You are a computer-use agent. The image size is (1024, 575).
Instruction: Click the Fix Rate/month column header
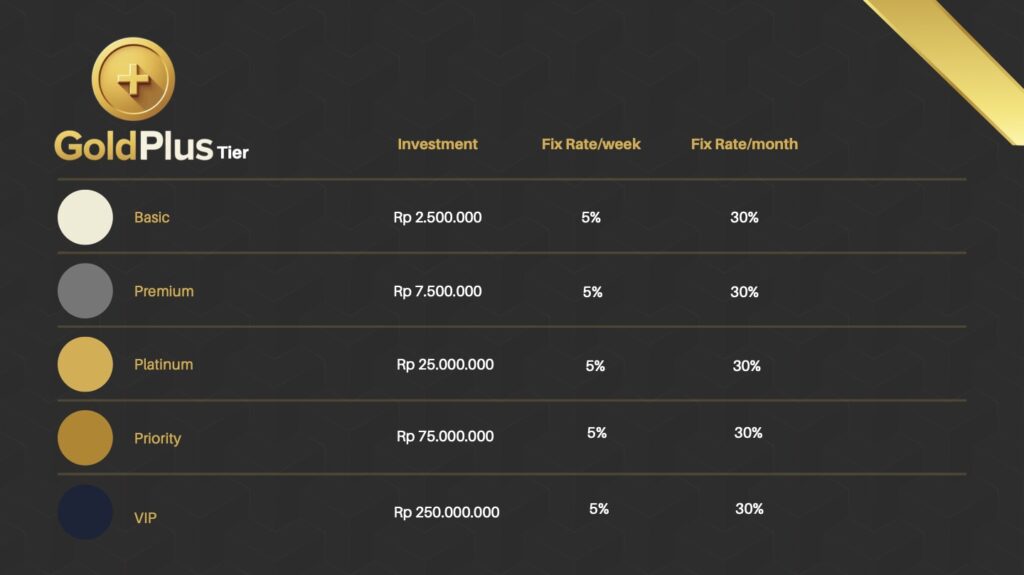744,144
